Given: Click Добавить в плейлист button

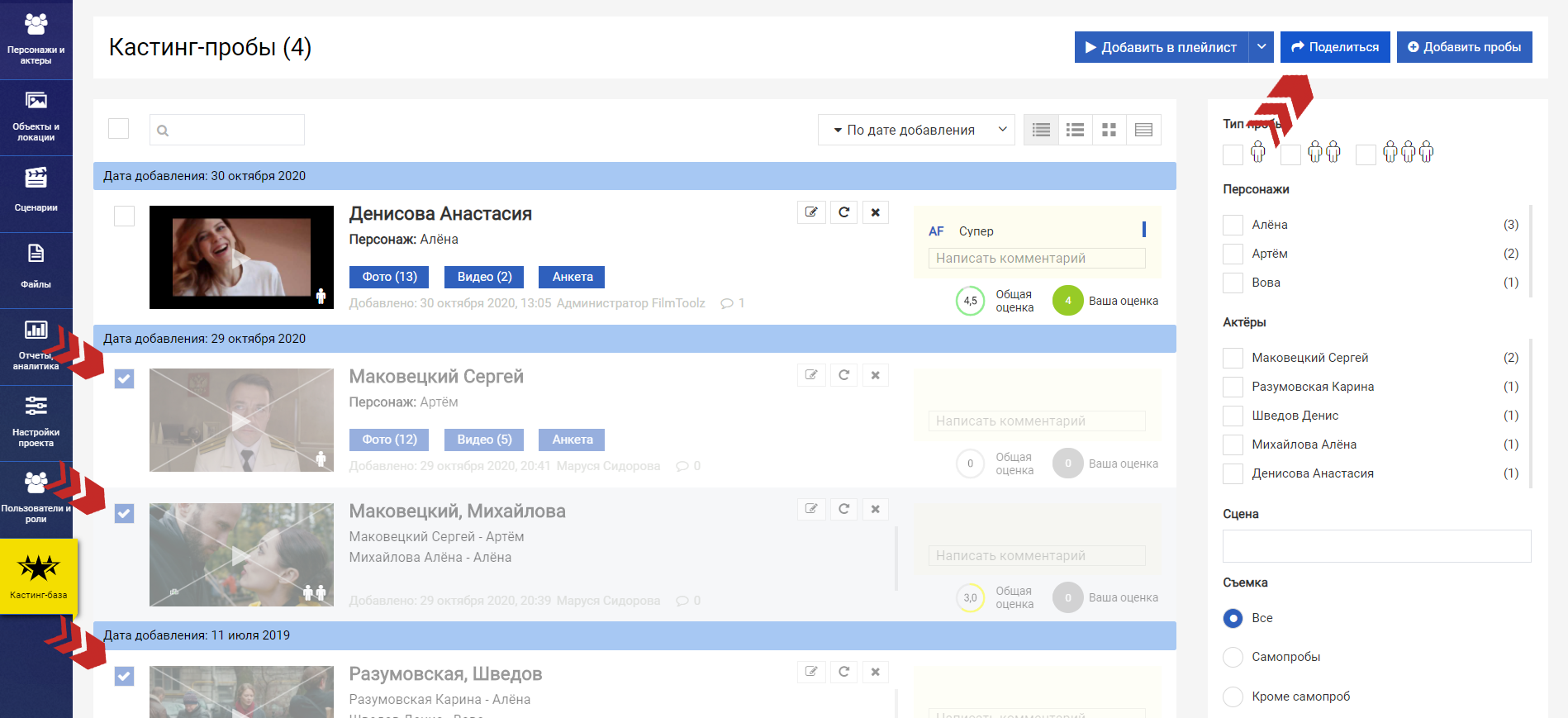Looking at the screenshot, I should pos(1162,47).
